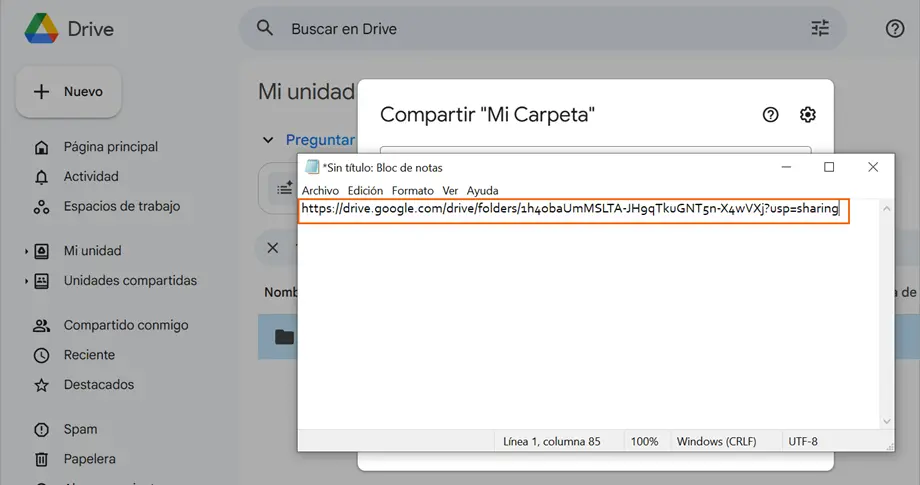Image resolution: width=920 pixels, height=485 pixels.
Task: Click the search magnifier icon in Drive
Action: point(265,28)
